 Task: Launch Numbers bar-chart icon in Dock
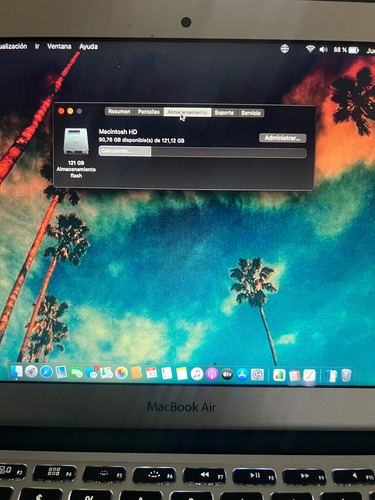279,375
